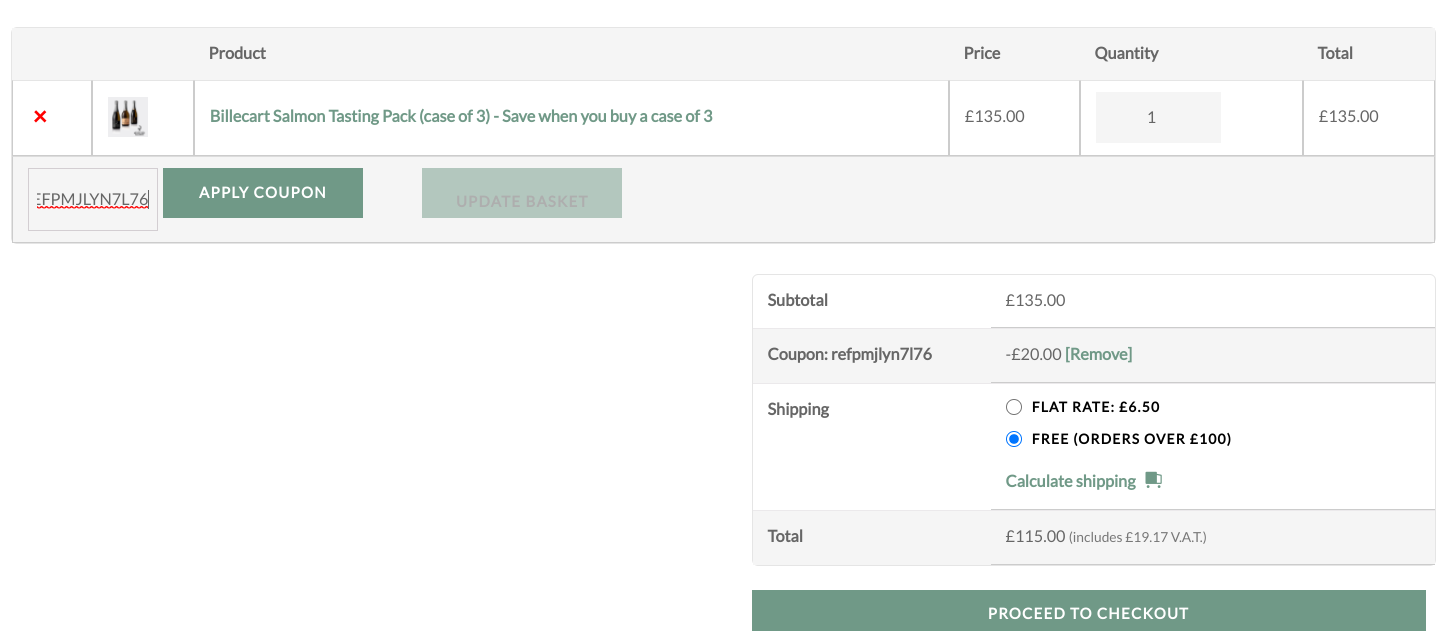Expand the Calculate shipping link
Viewport: 1445px width, 631px height.
1071,481
